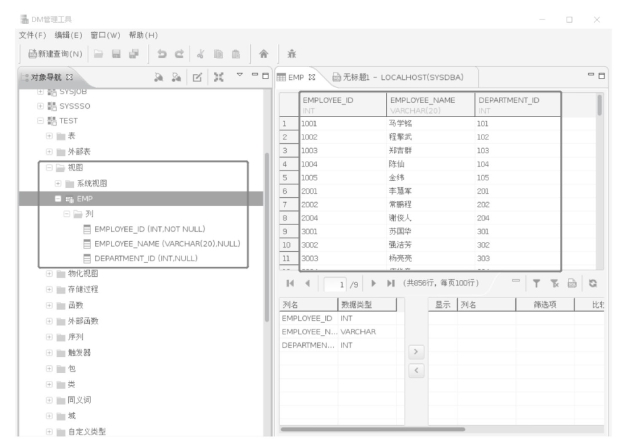This screenshot has height=439, width=624.
Task: Click the edit pencil icon in object navigator
Action: click(x=197, y=77)
